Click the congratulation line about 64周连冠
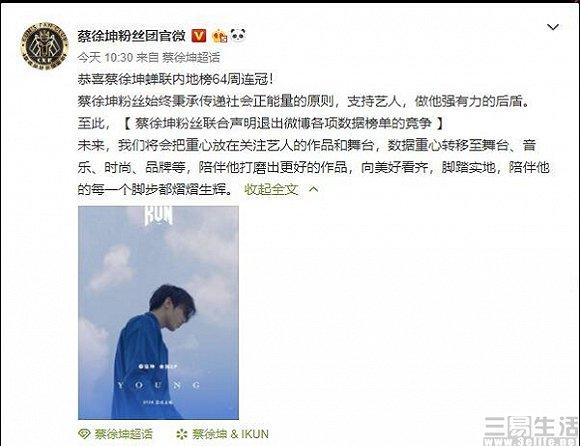The height and width of the screenshot is (446, 580). click(x=176, y=79)
